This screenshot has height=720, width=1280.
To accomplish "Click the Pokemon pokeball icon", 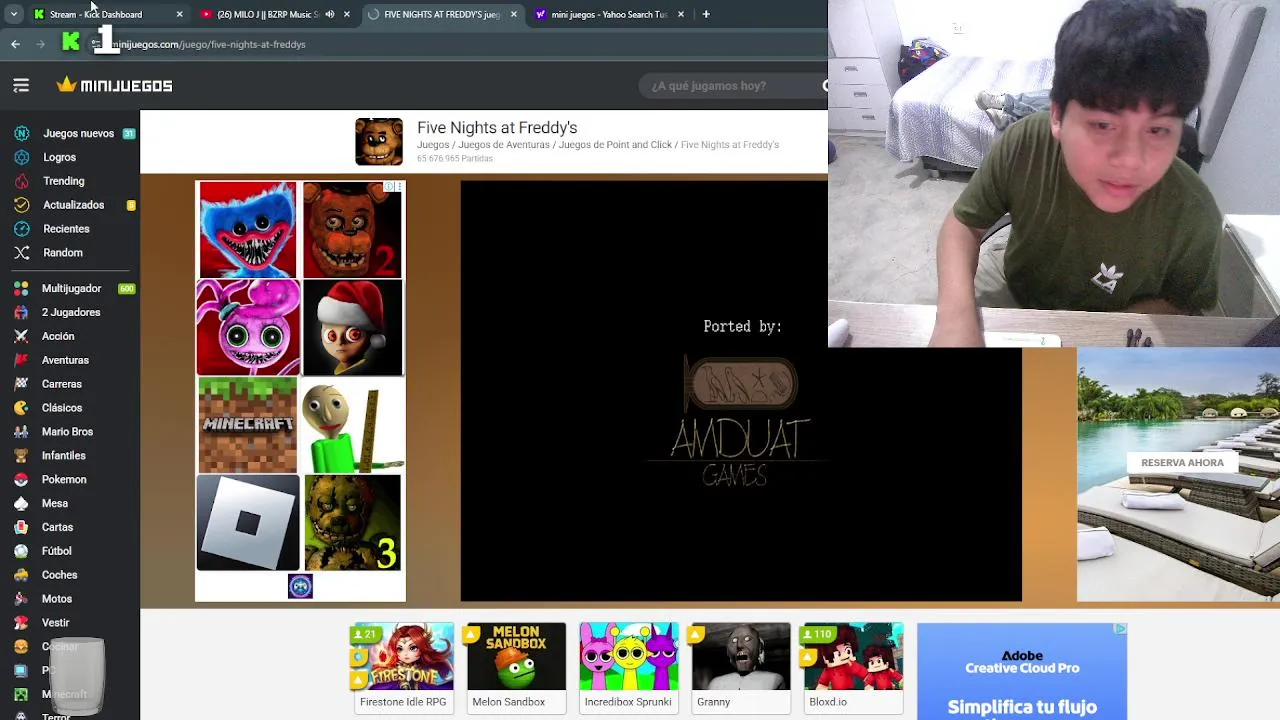I will pos(21,480).
